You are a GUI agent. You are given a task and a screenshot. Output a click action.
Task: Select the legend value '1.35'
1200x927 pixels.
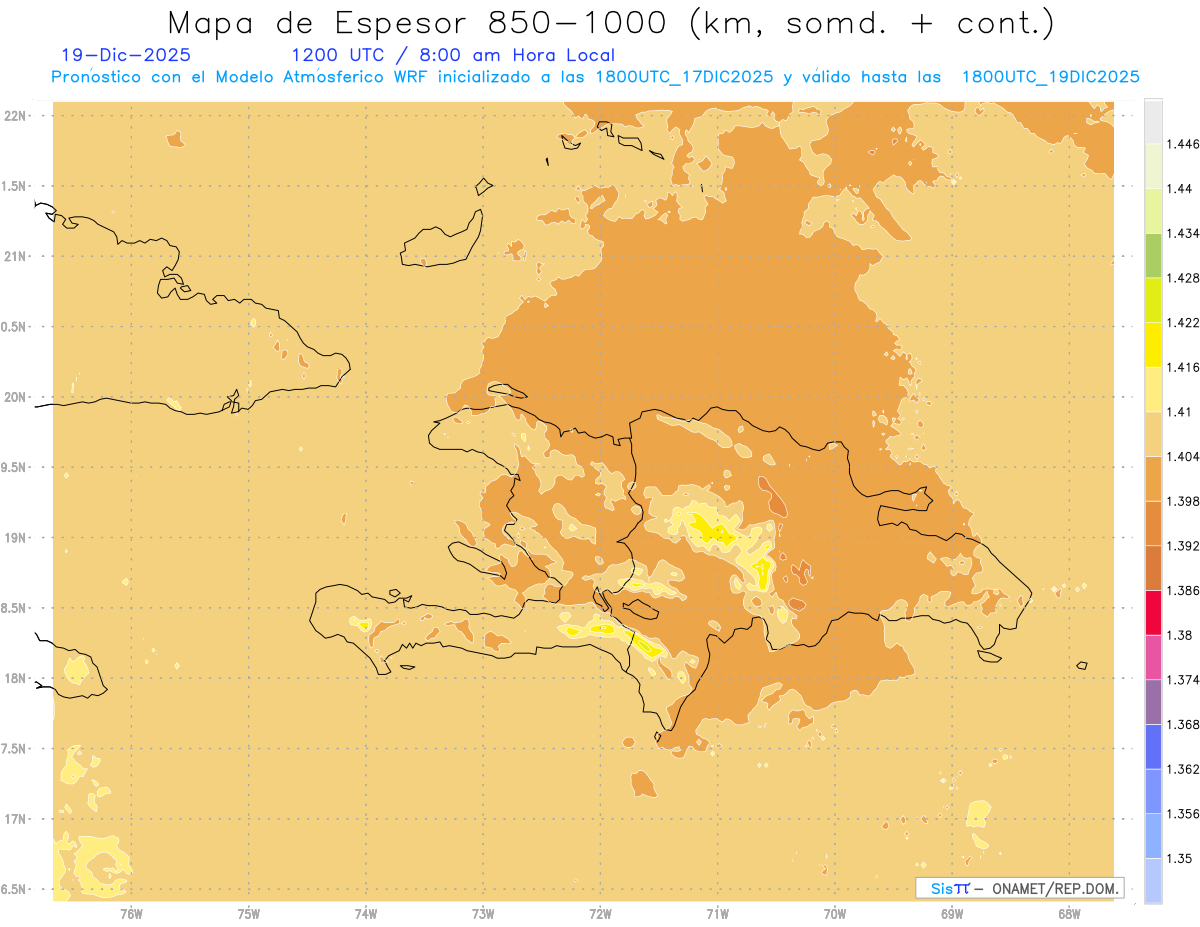tap(1180, 858)
